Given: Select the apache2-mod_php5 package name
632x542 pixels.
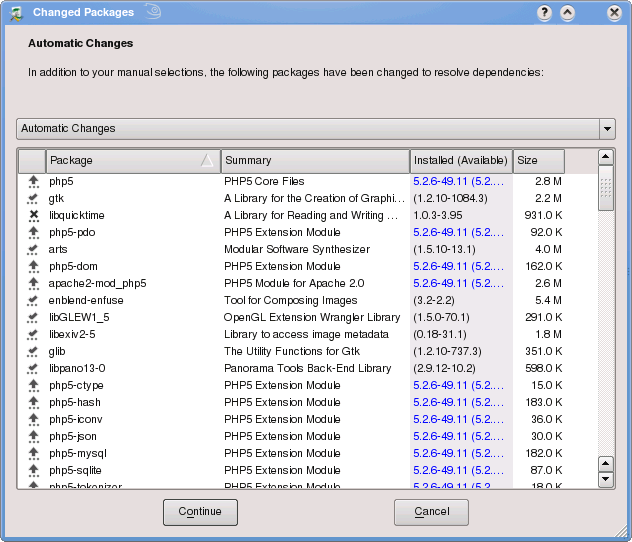Looking at the screenshot, I should tap(98, 284).
